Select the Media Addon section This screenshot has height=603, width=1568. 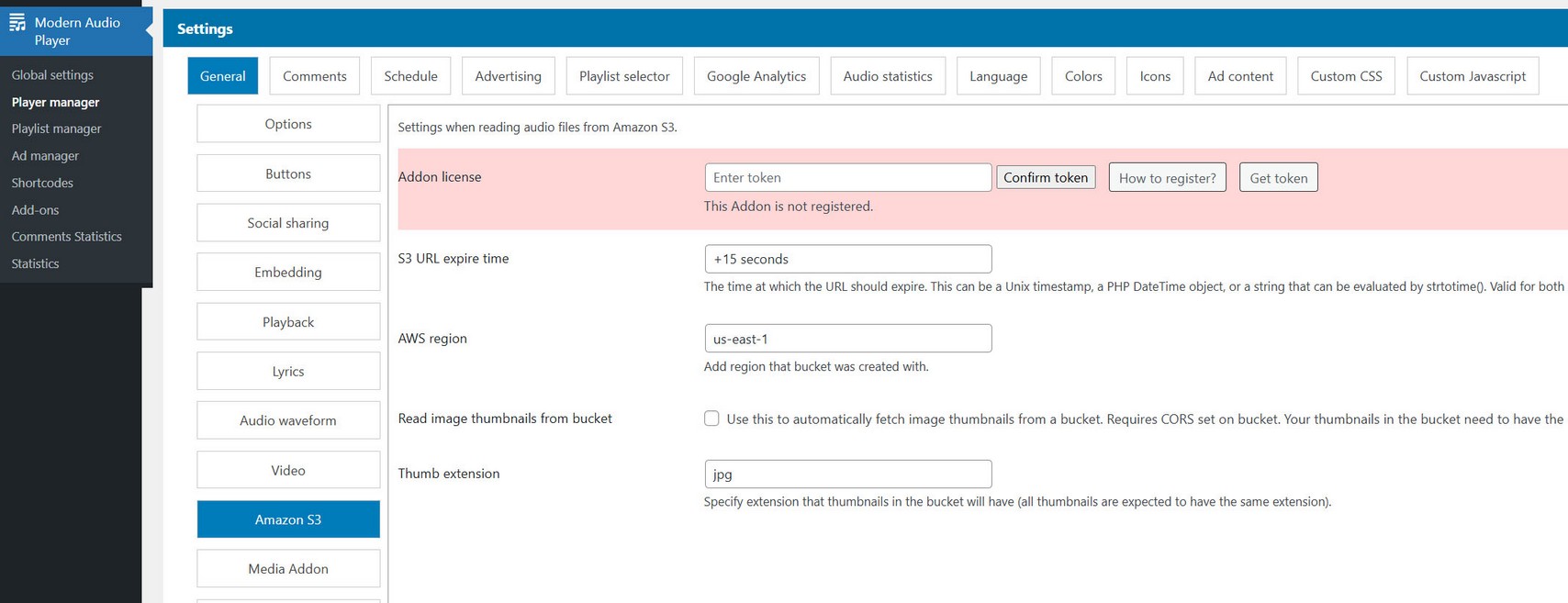point(288,569)
